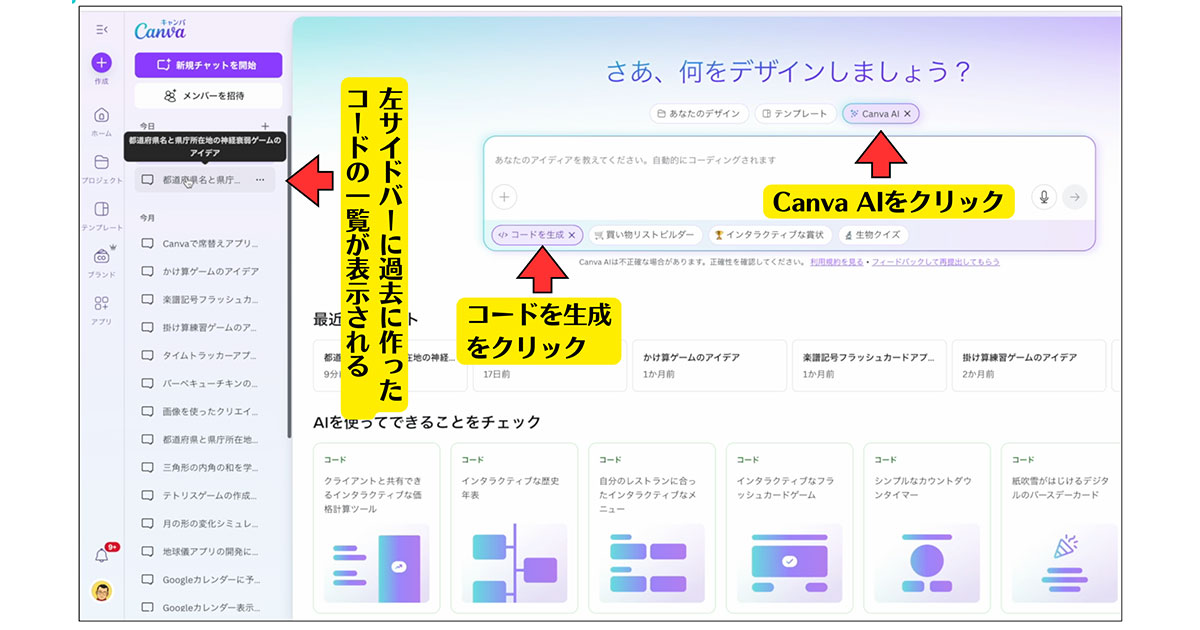Activate the microphone icon in the prompt box
The width and height of the screenshot is (1200, 630).
click(1044, 198)
